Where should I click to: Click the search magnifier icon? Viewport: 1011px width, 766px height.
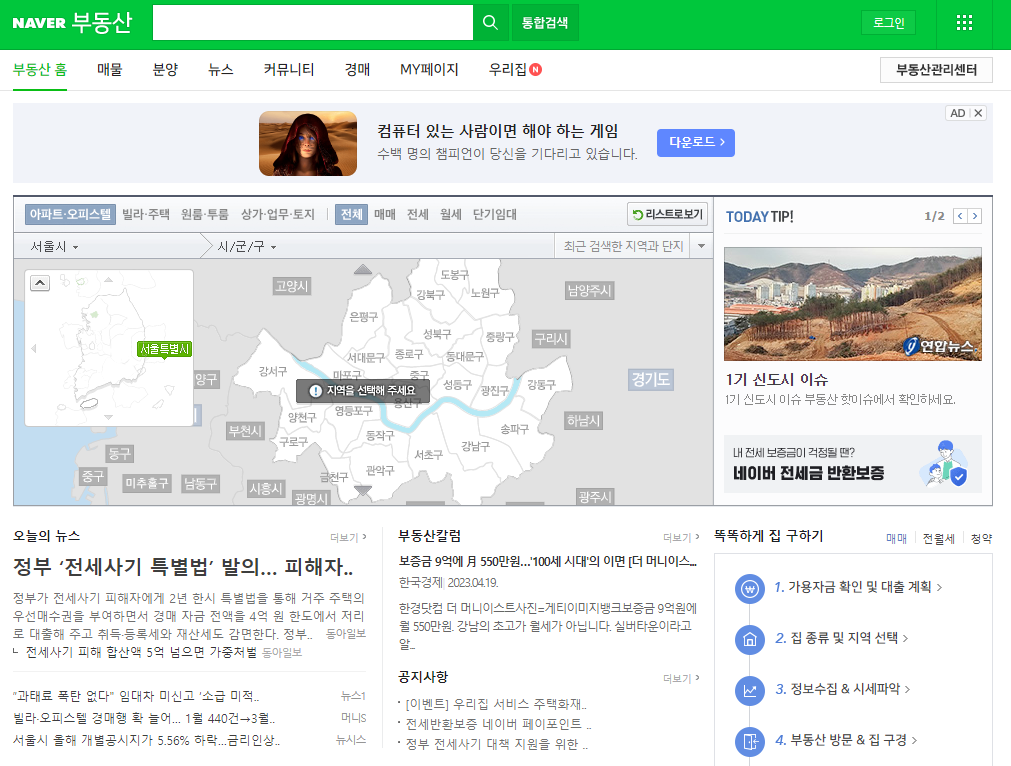tap(490, 23)
